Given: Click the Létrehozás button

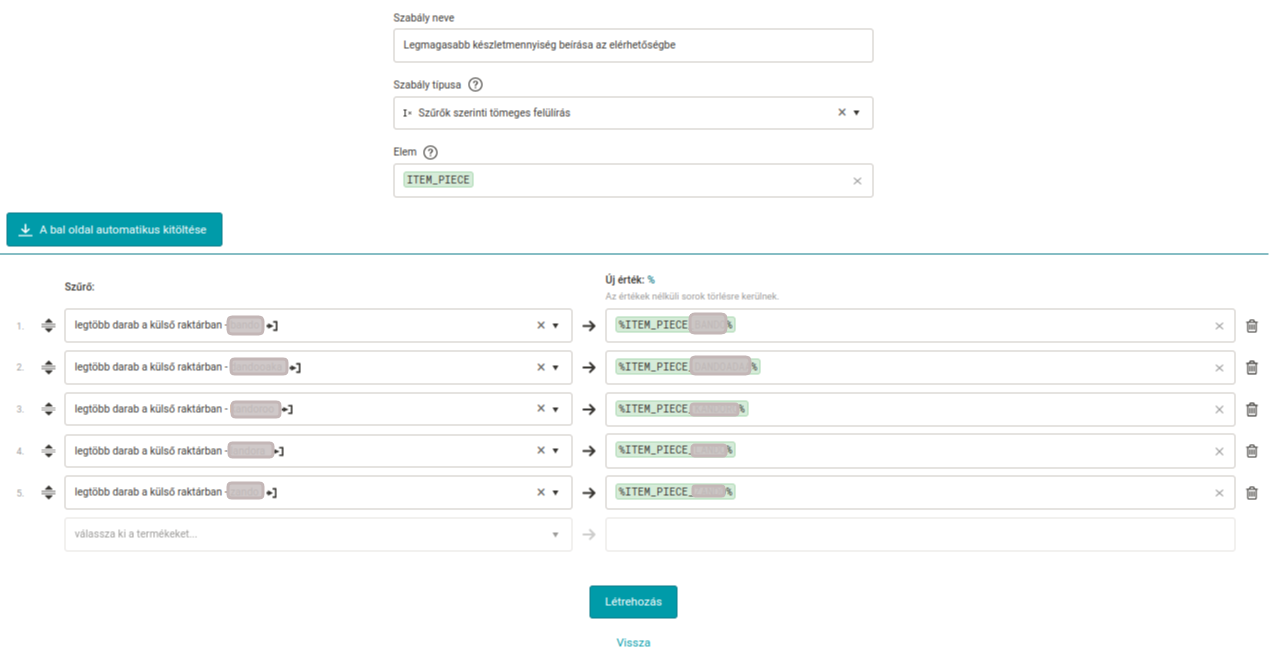Looking at the screenshot, I should tap(633, 602).
